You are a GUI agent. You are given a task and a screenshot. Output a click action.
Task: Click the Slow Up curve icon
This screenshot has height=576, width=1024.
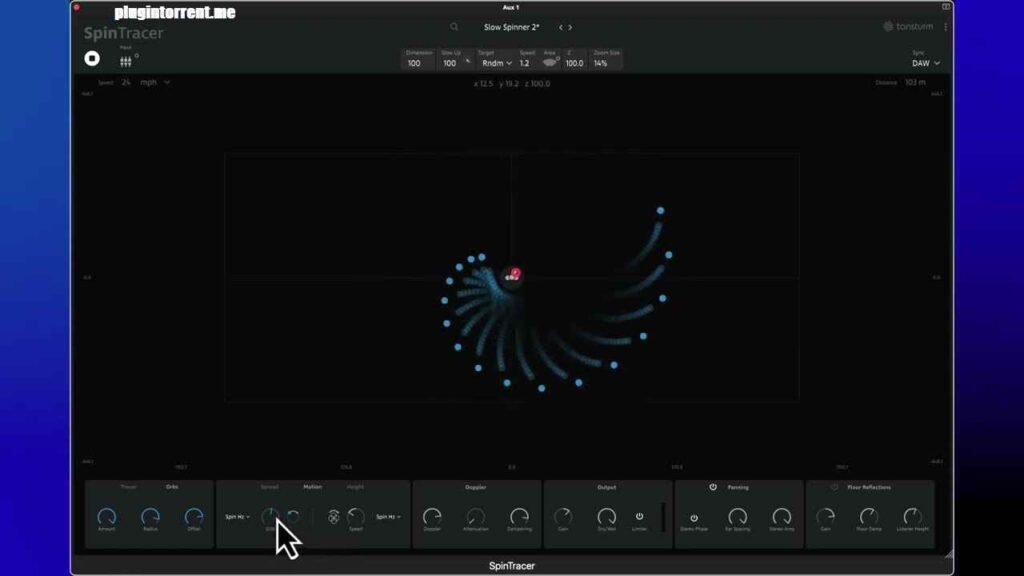click(468, 61)
